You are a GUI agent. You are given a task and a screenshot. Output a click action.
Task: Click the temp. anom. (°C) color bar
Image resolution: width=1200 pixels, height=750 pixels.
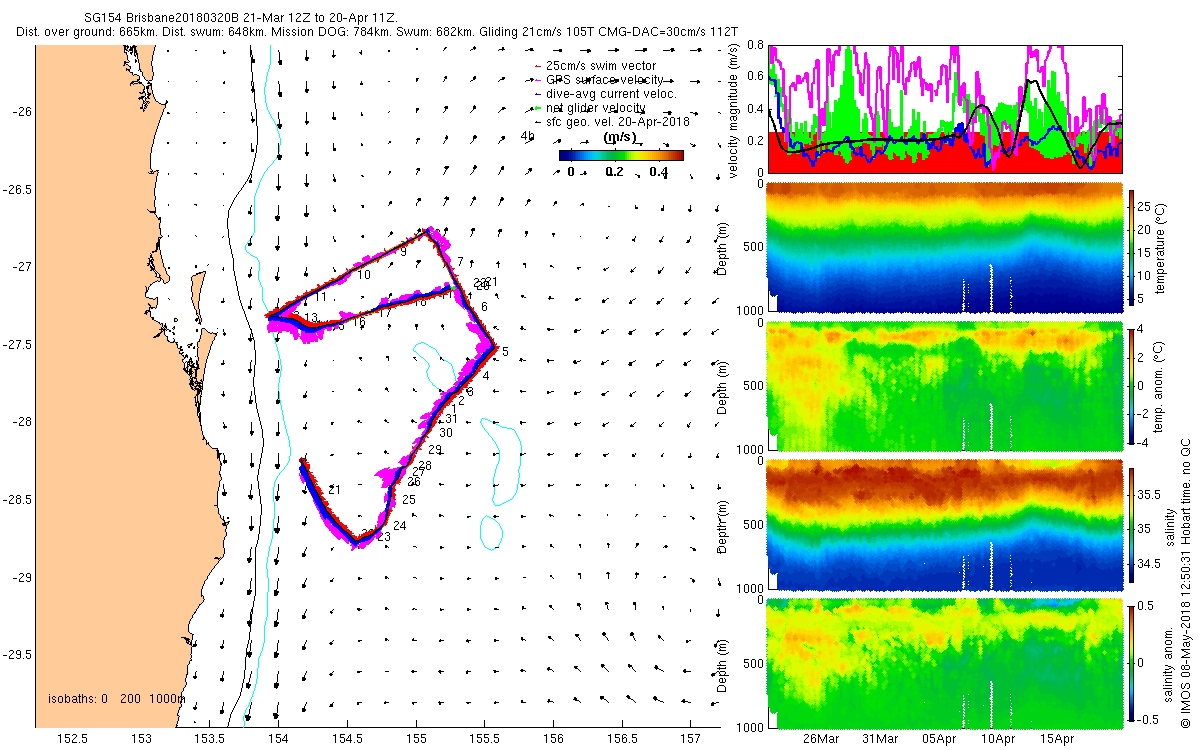click(1132, 385)
